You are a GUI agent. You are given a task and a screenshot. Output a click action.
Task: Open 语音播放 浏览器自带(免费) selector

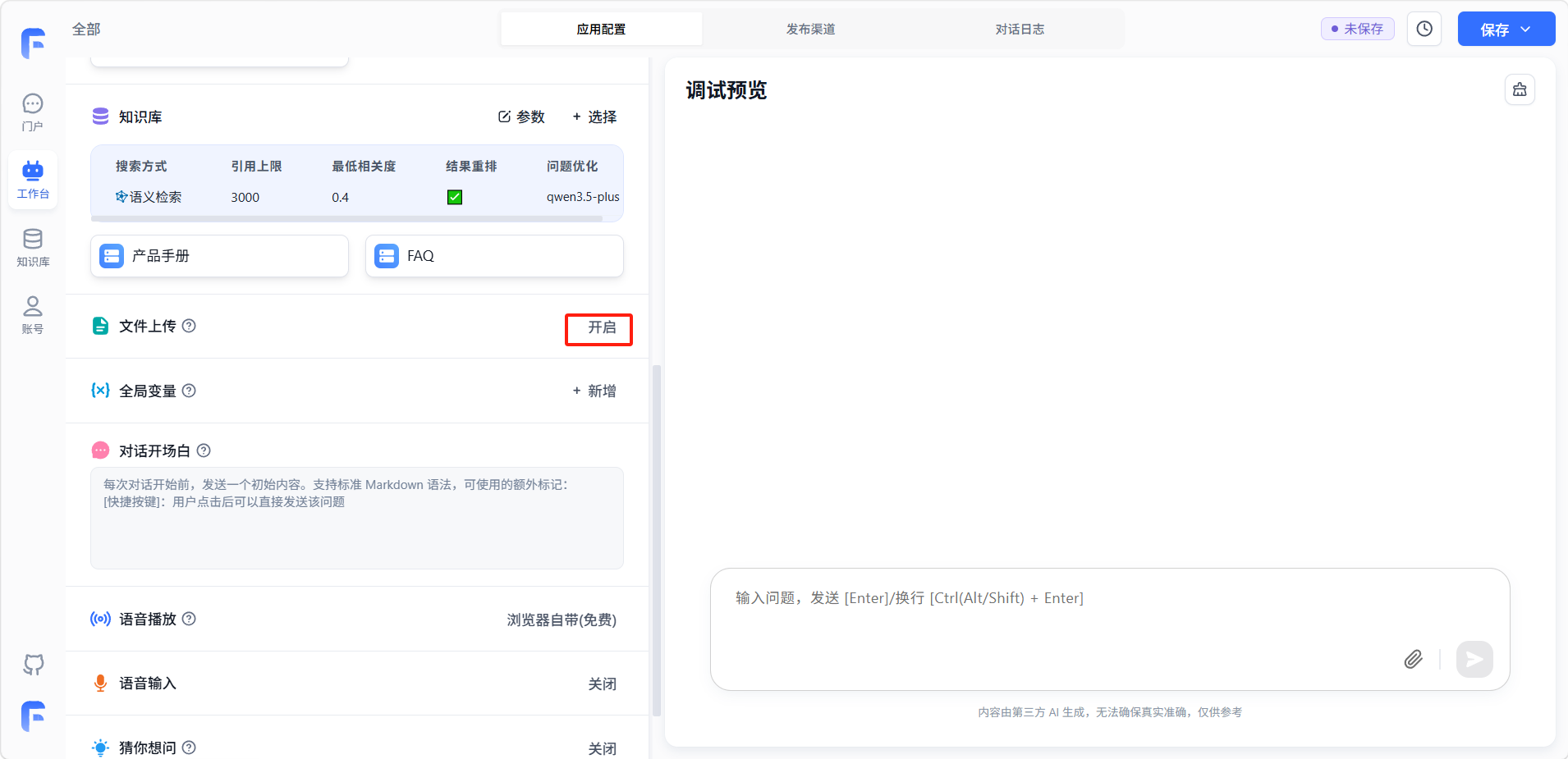pyautogui.click(x=562, y=620)
